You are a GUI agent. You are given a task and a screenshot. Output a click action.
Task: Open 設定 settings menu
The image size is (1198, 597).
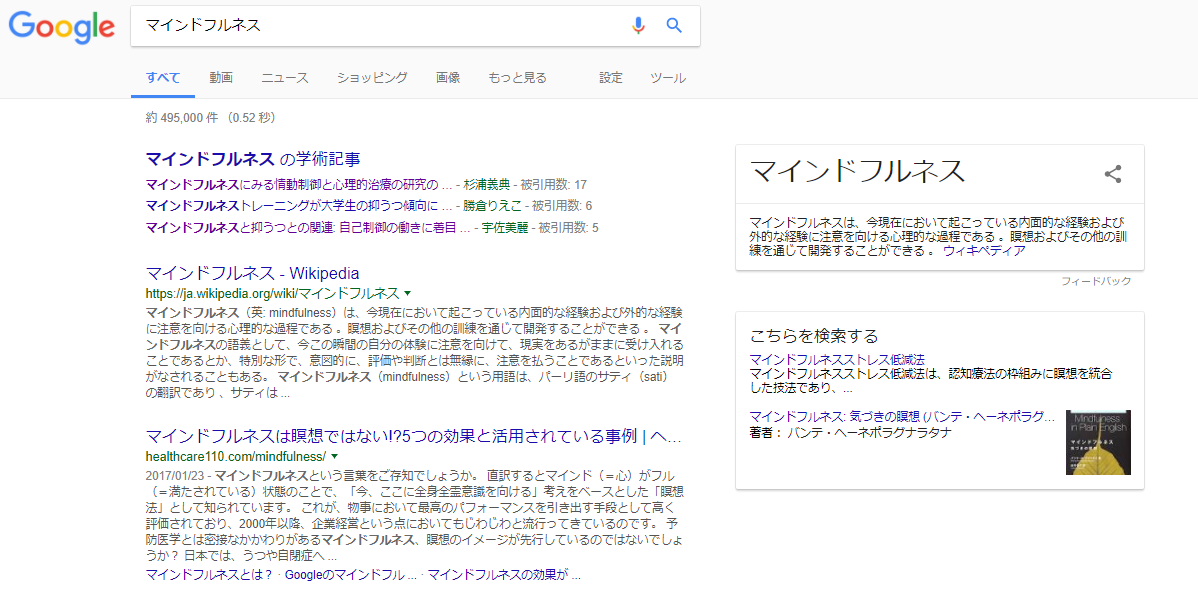(x=610, y=77)
